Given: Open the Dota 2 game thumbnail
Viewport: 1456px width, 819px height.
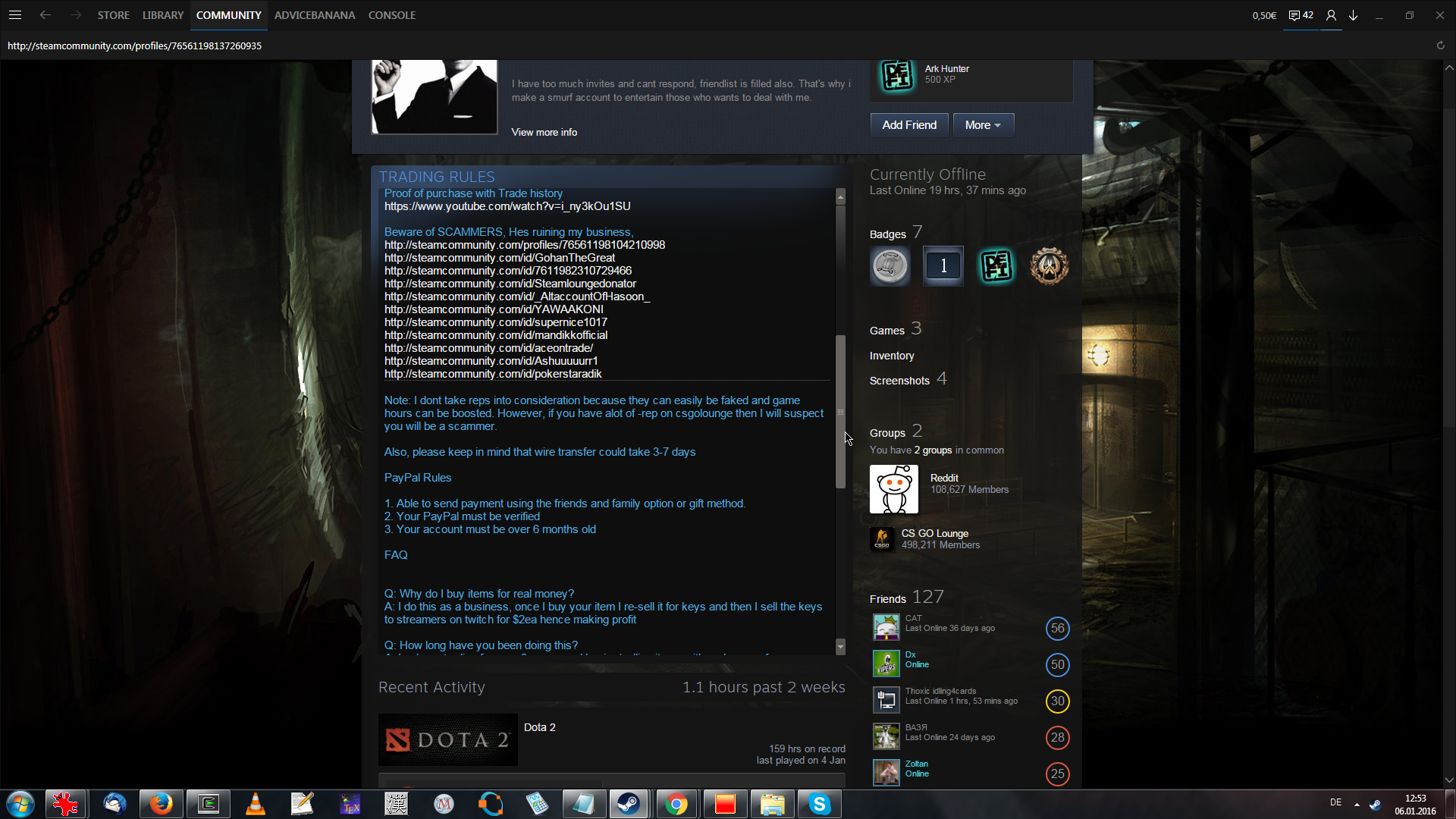Looking at the screenshot, I should pyautogui.click(x=447, y=739).
